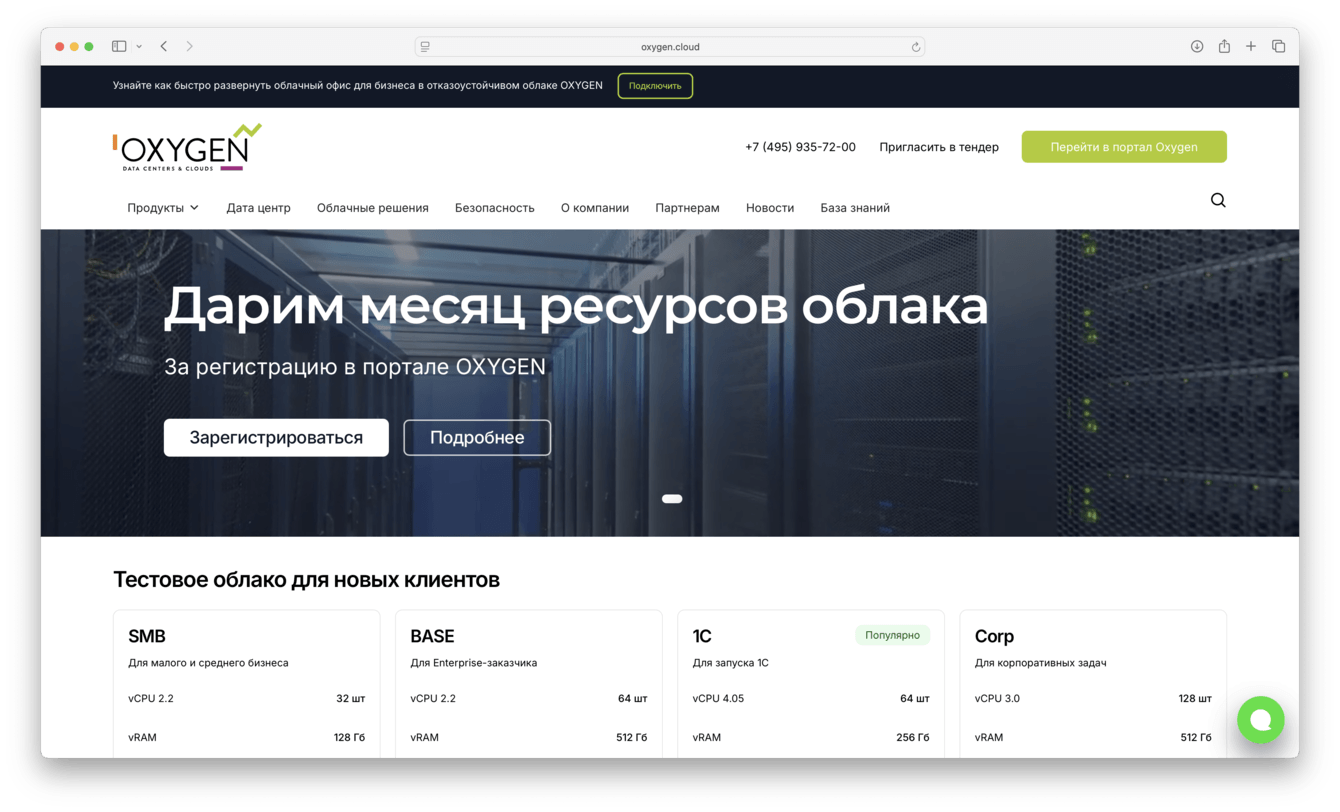
Task: Go back using the browser back arrow
Action: click(x=163, y=46)
